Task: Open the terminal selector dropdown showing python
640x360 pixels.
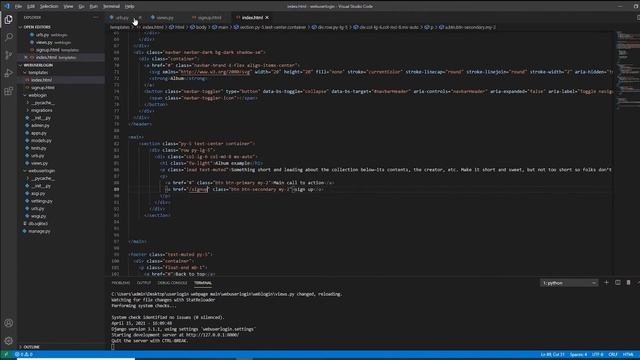Action: [x=569, y=283]
